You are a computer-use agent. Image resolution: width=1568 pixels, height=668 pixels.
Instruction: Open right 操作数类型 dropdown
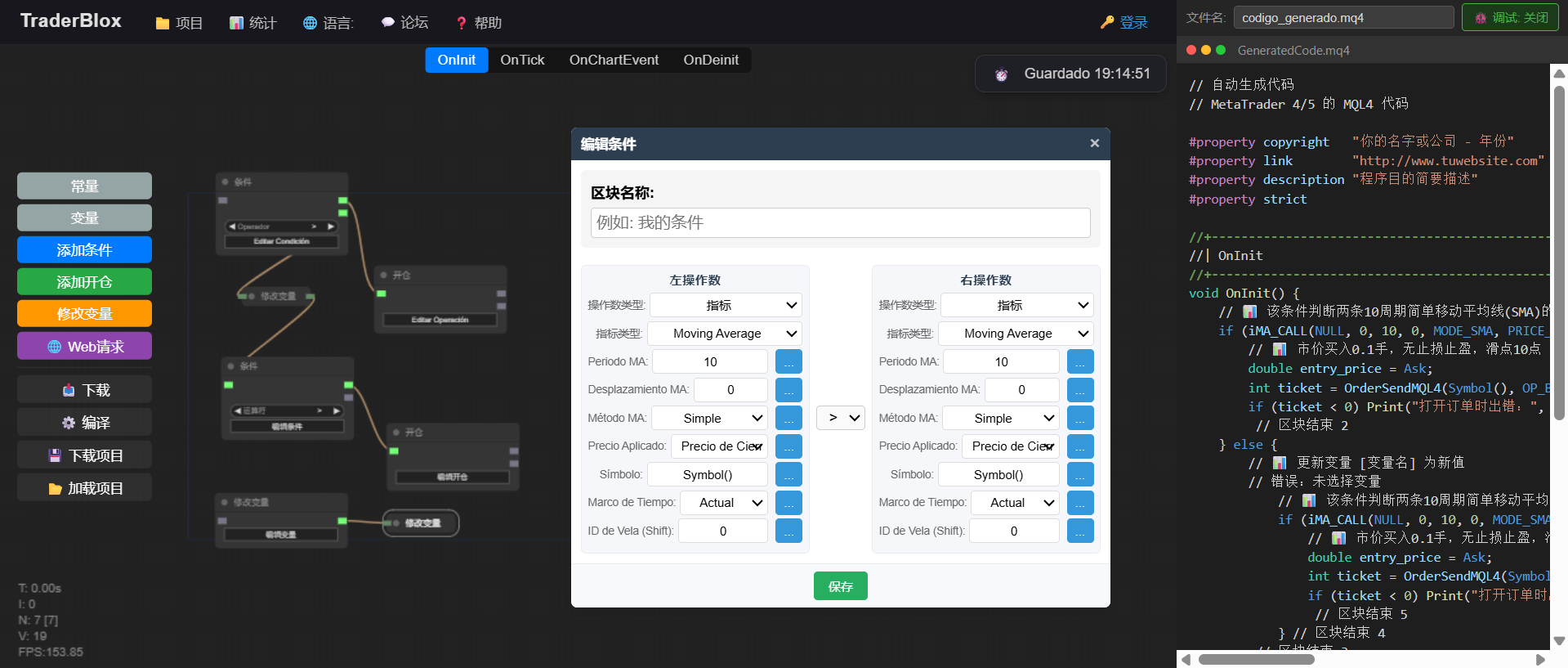pyautogui.click(x=1017, y=305)
